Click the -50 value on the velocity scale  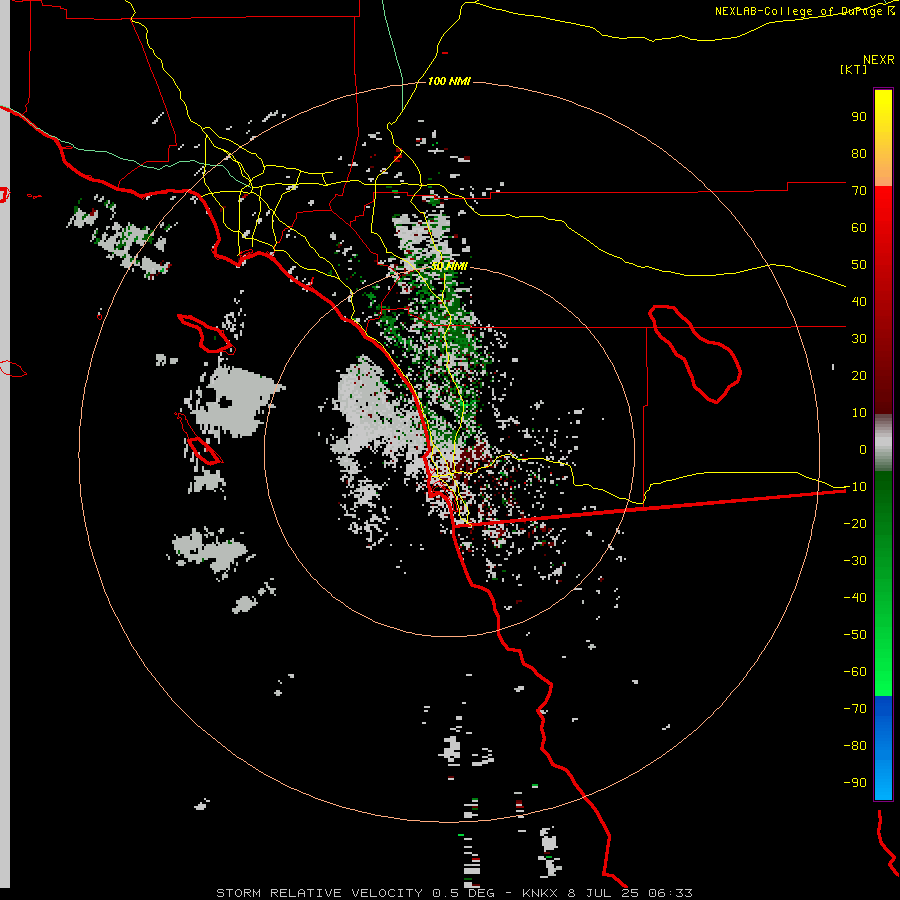coord(855,635)
